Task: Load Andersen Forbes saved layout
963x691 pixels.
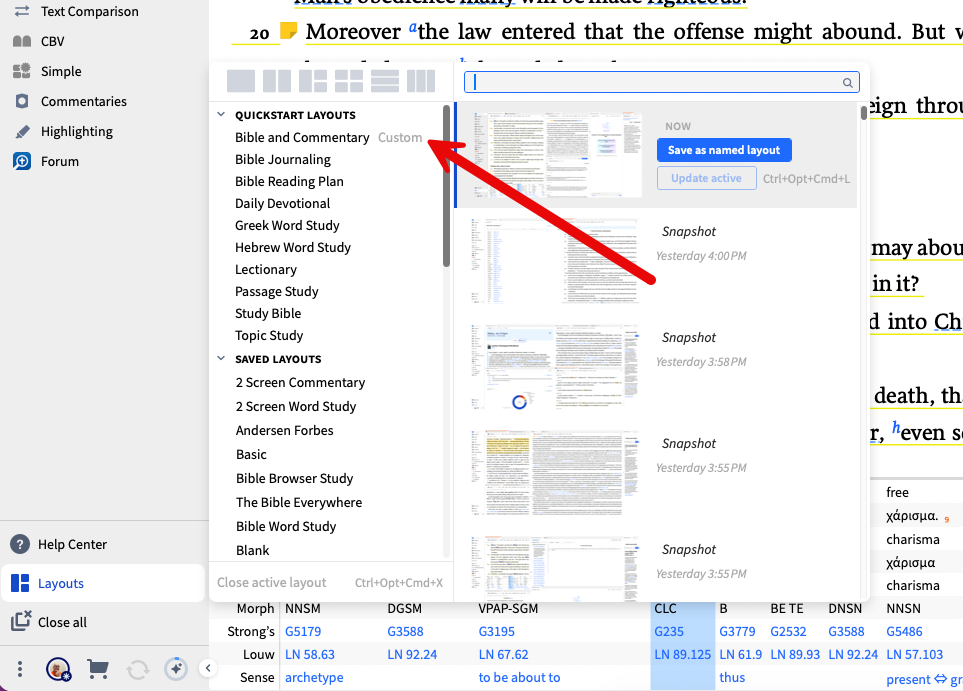Action: [x=284, y=431]
